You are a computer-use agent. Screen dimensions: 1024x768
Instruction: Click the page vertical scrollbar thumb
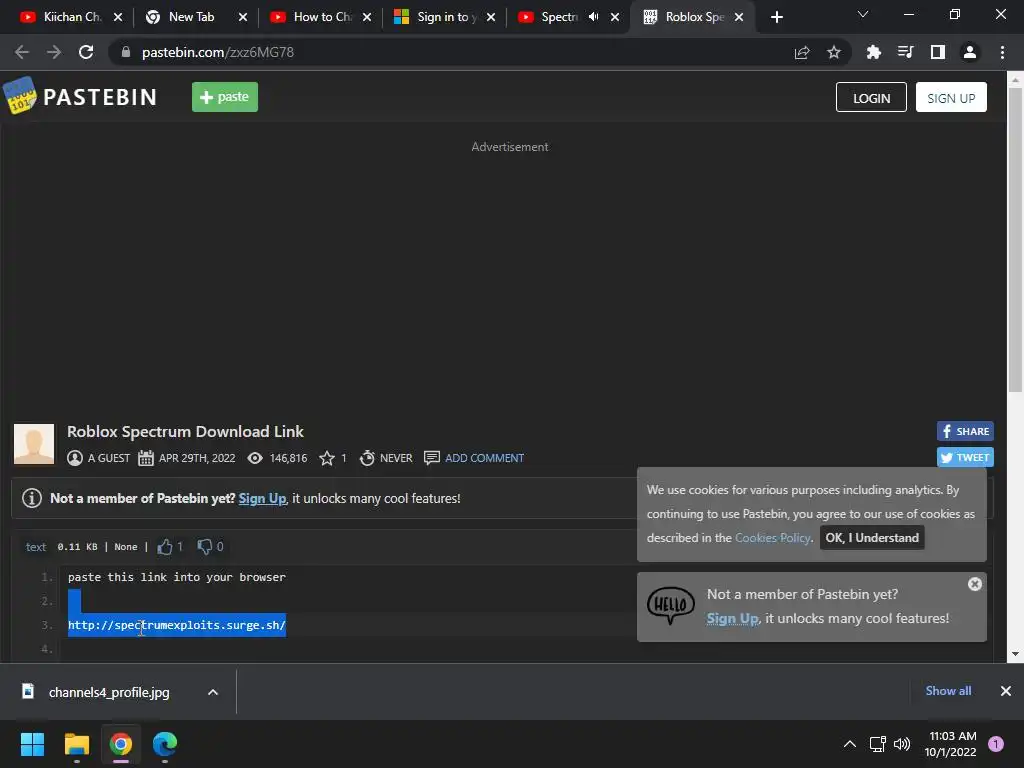point(1015,240)
